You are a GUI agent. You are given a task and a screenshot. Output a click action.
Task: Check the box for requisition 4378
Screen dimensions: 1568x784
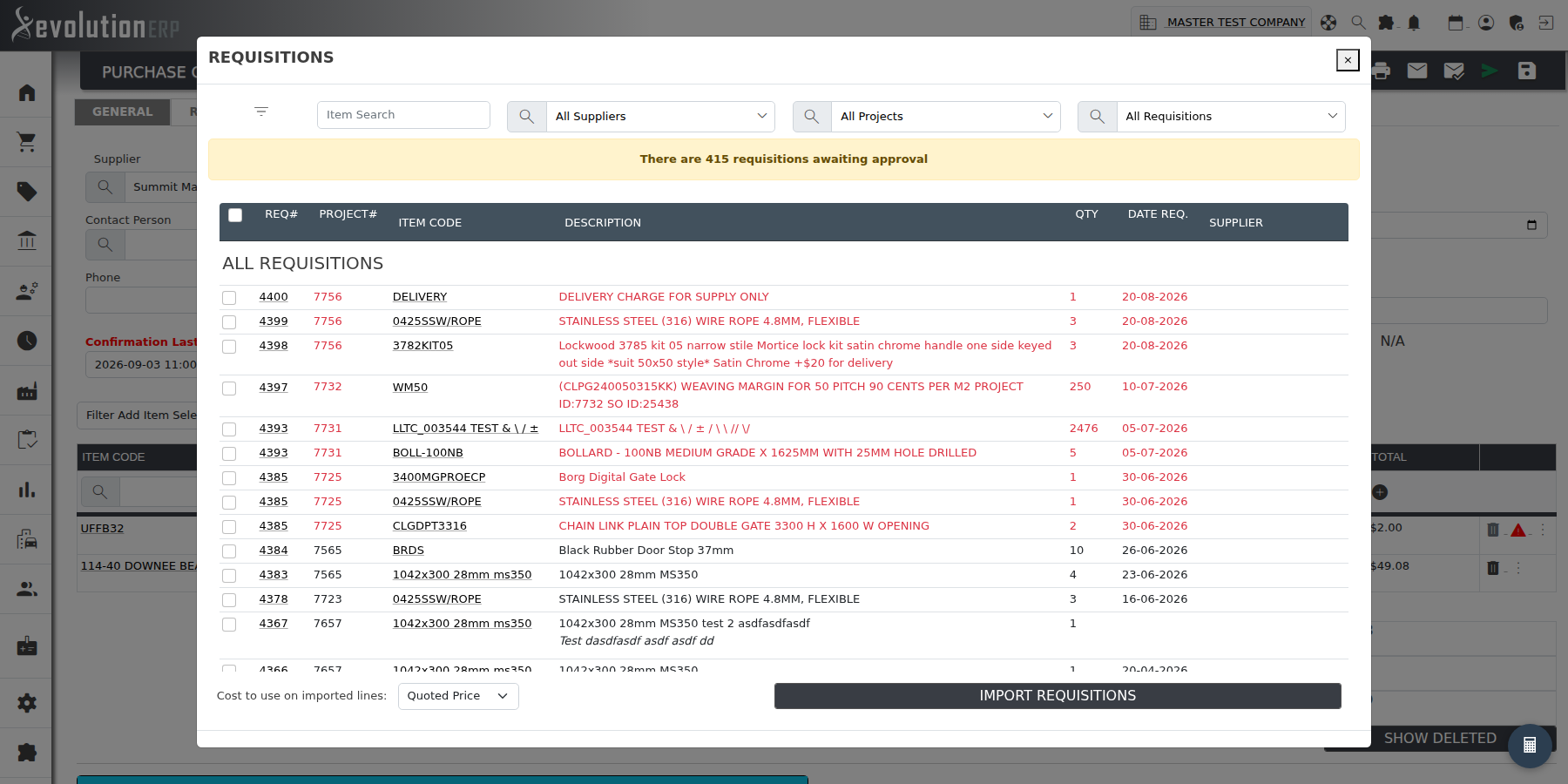click(229, 600)
